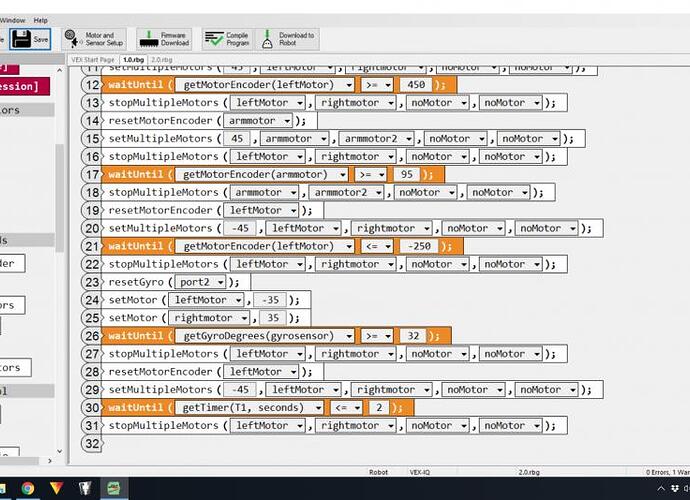
Task: Click the waitUntil block on line 21
Action: click(x=282, y=246)
